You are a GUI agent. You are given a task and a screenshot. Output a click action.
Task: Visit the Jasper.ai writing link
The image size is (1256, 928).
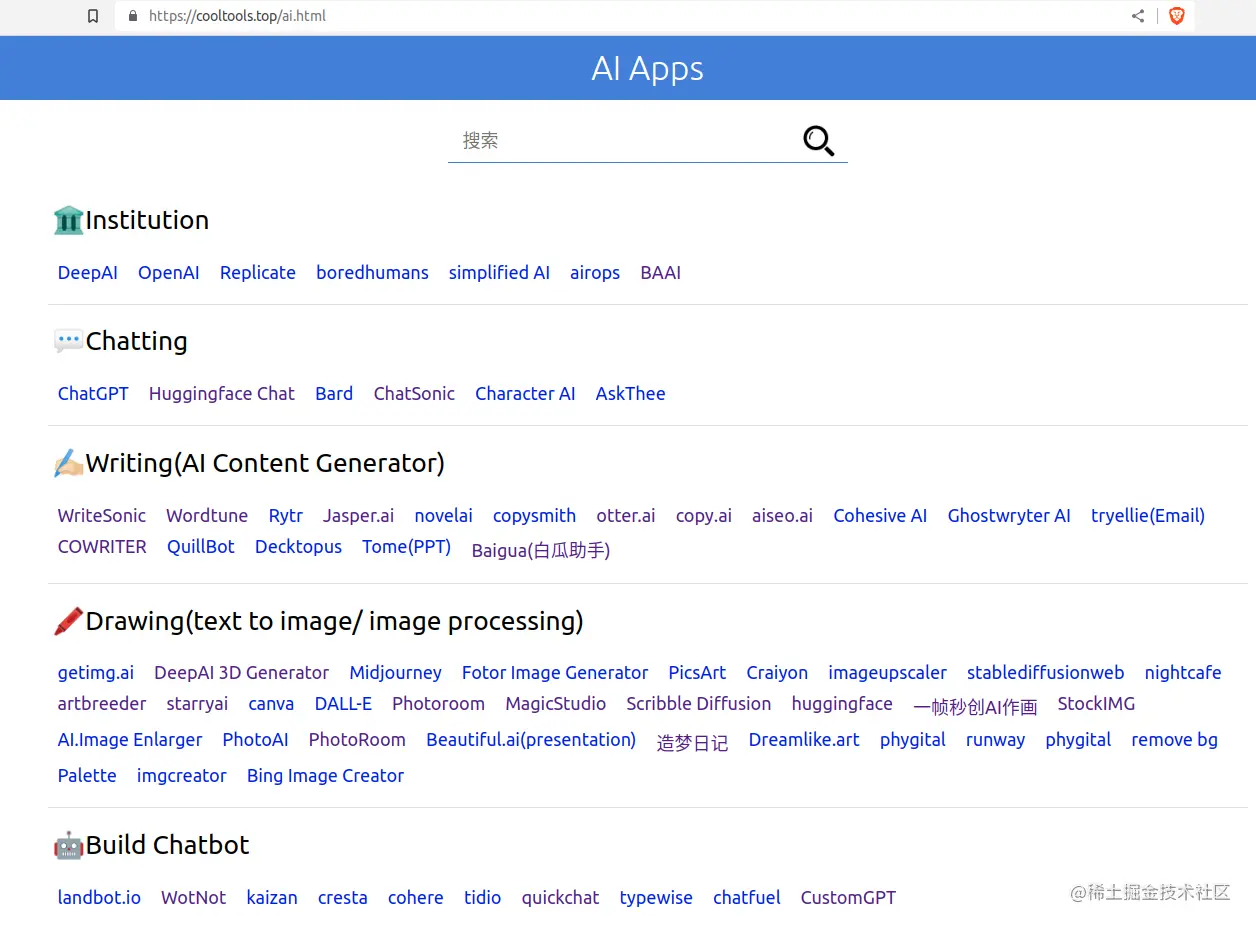[x=358, y=516]
